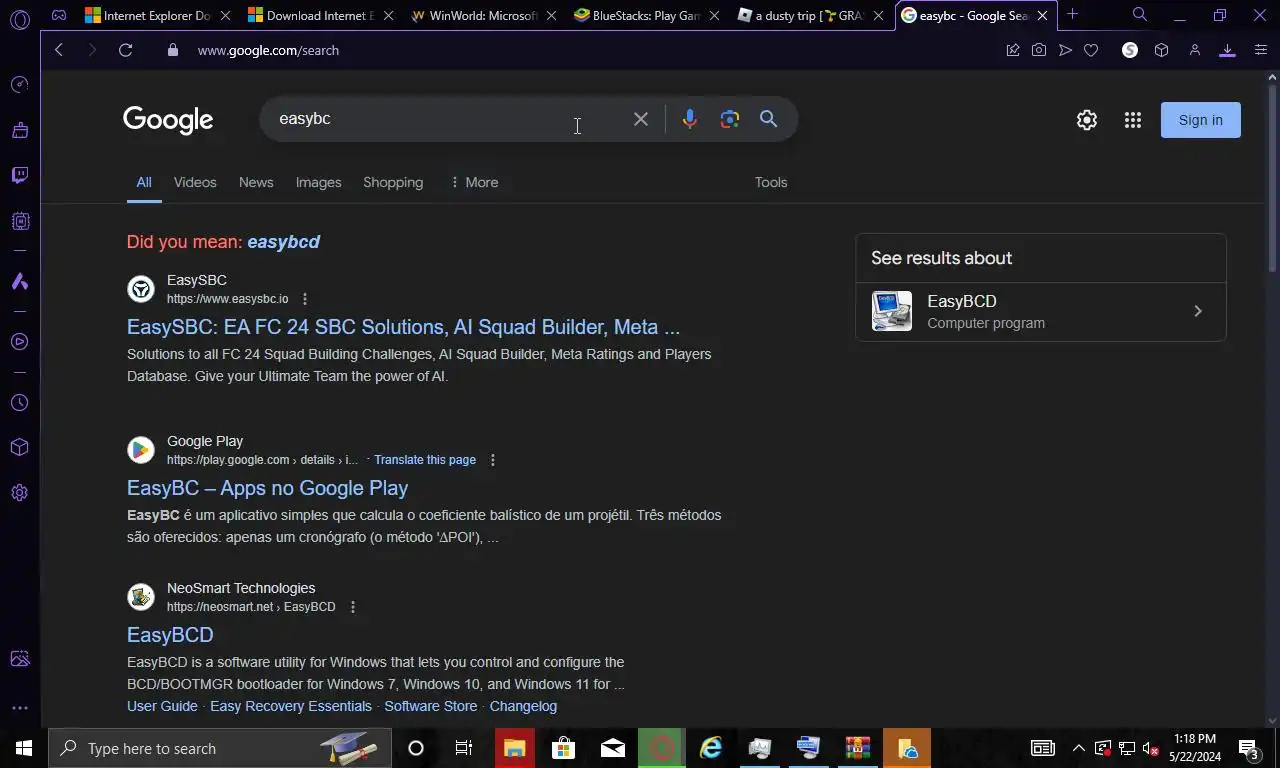Take a snapshot with camera icon
This screenshot has height=768, width=1280.
(1039, 50)
